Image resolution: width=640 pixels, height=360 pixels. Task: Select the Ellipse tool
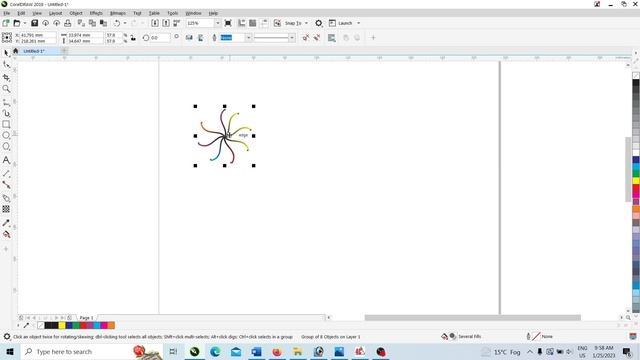point(6,135)
